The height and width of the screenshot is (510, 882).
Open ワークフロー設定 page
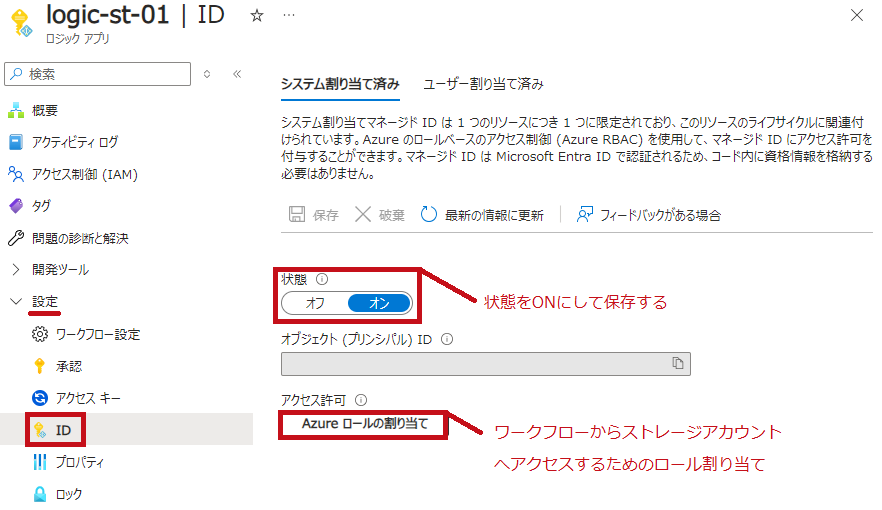[x=98, y=335]
